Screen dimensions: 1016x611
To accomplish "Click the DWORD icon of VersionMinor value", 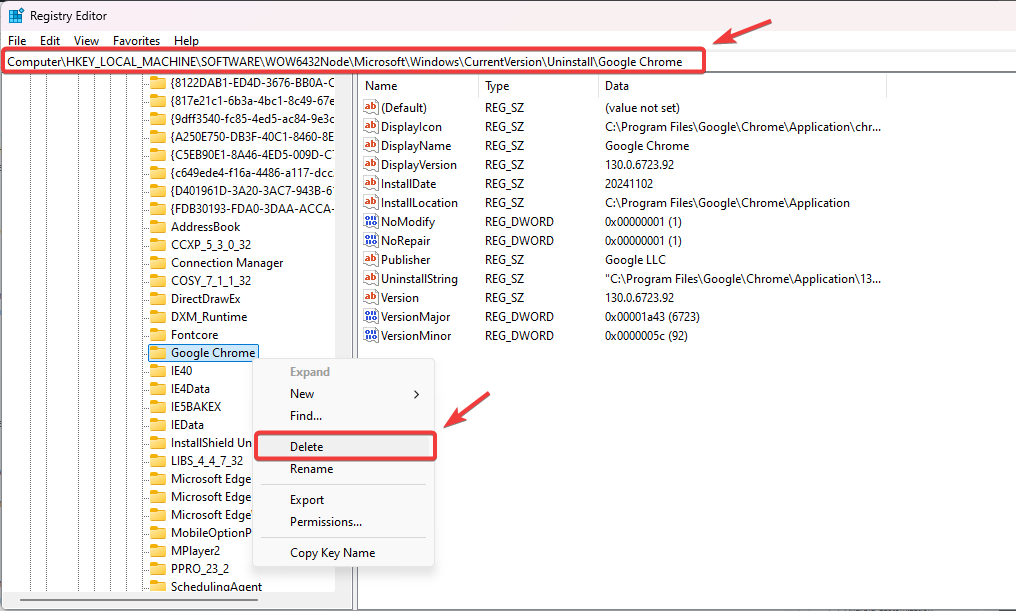I will point(371,335).
